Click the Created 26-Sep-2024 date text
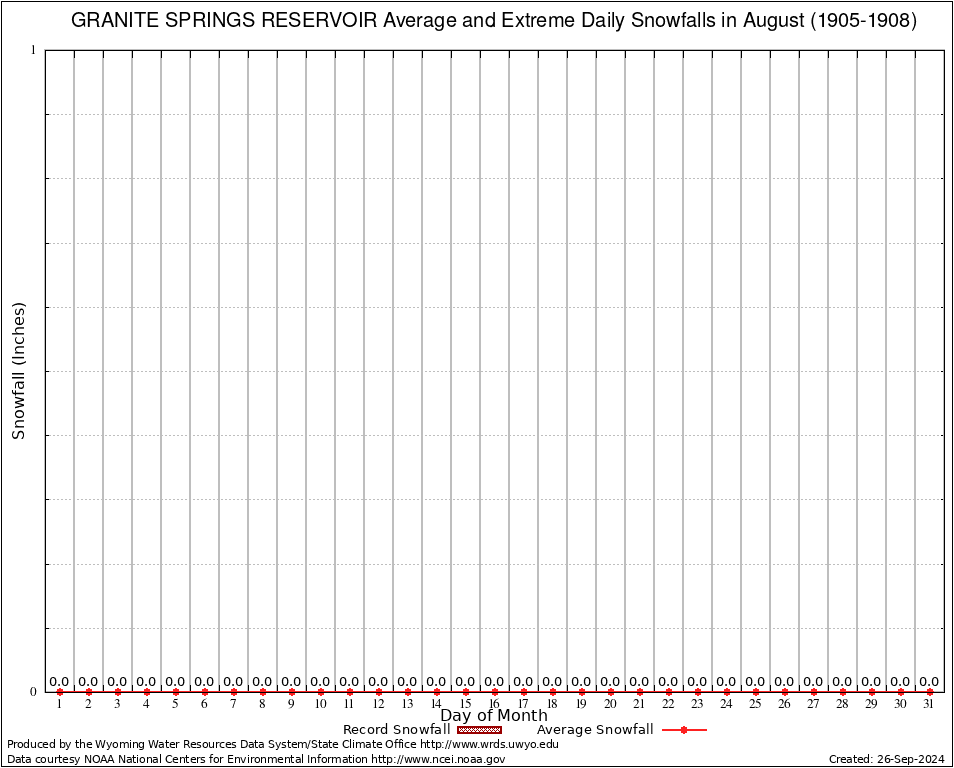Image resolution: width=954 pixels, height=768 pixels. coord(886,759)
